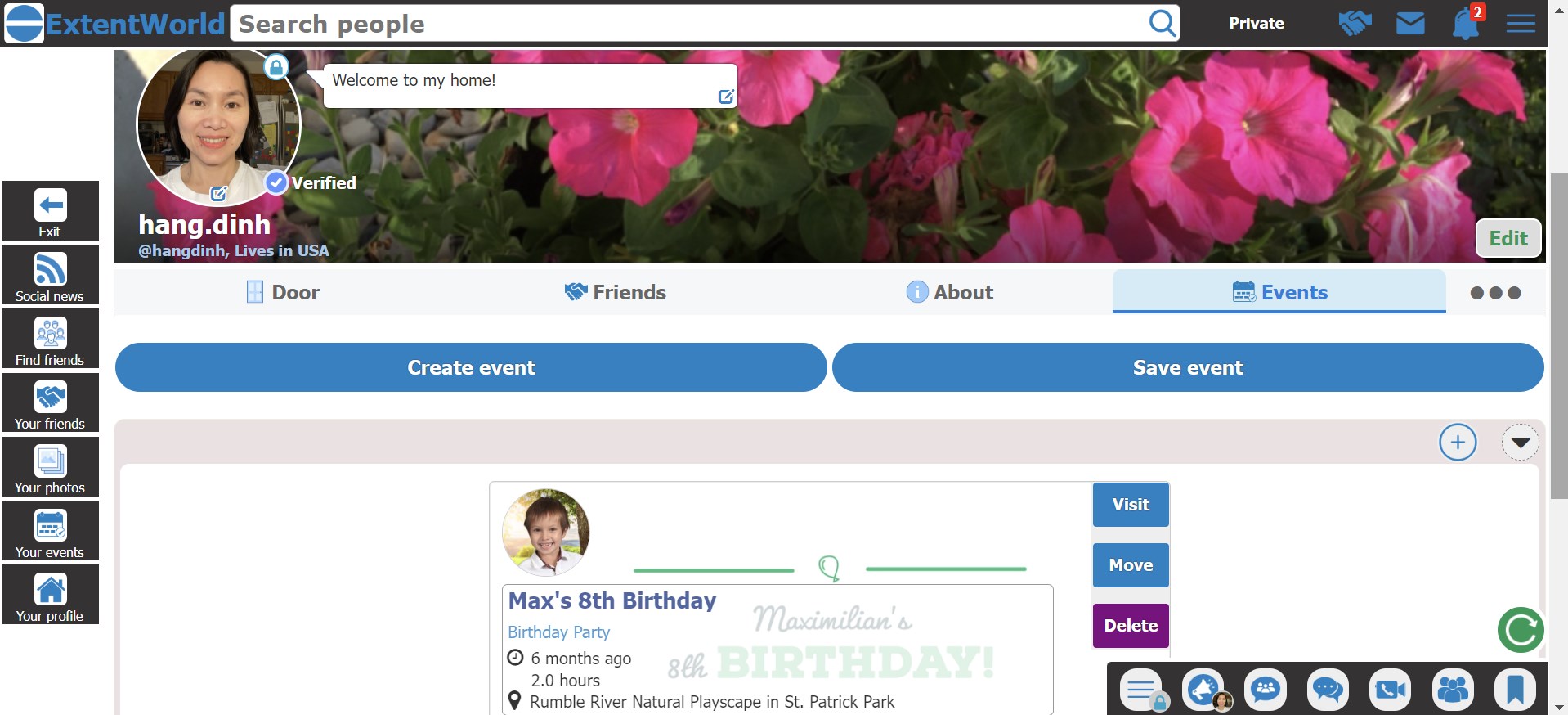Click the boy's event photo thumbnail
The width and height of the screenshot is (1568, 715).
coord(545,533)
